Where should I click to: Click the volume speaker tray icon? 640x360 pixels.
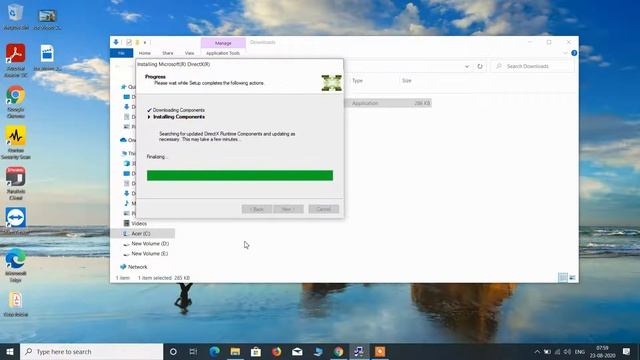(x=567, y=351)
